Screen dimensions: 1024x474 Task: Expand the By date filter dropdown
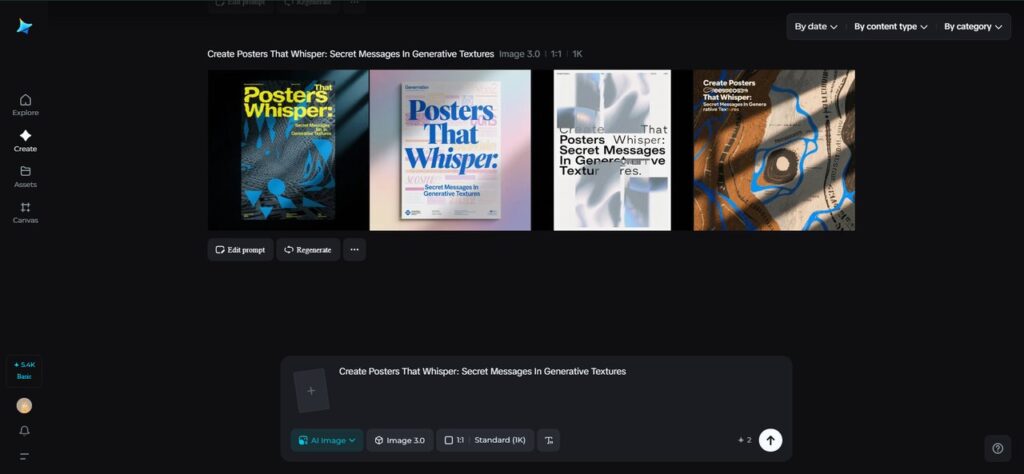click(x=816, y=27)
